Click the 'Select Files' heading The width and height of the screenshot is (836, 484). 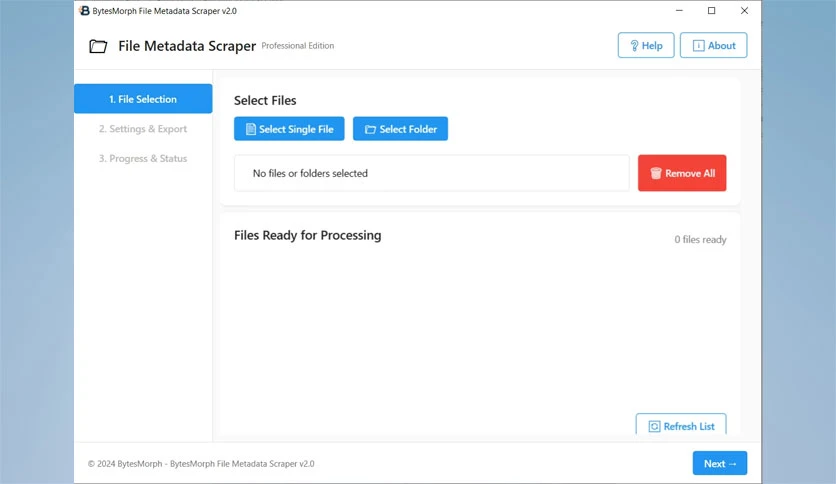pyautogui.click(x=265, y=100)
